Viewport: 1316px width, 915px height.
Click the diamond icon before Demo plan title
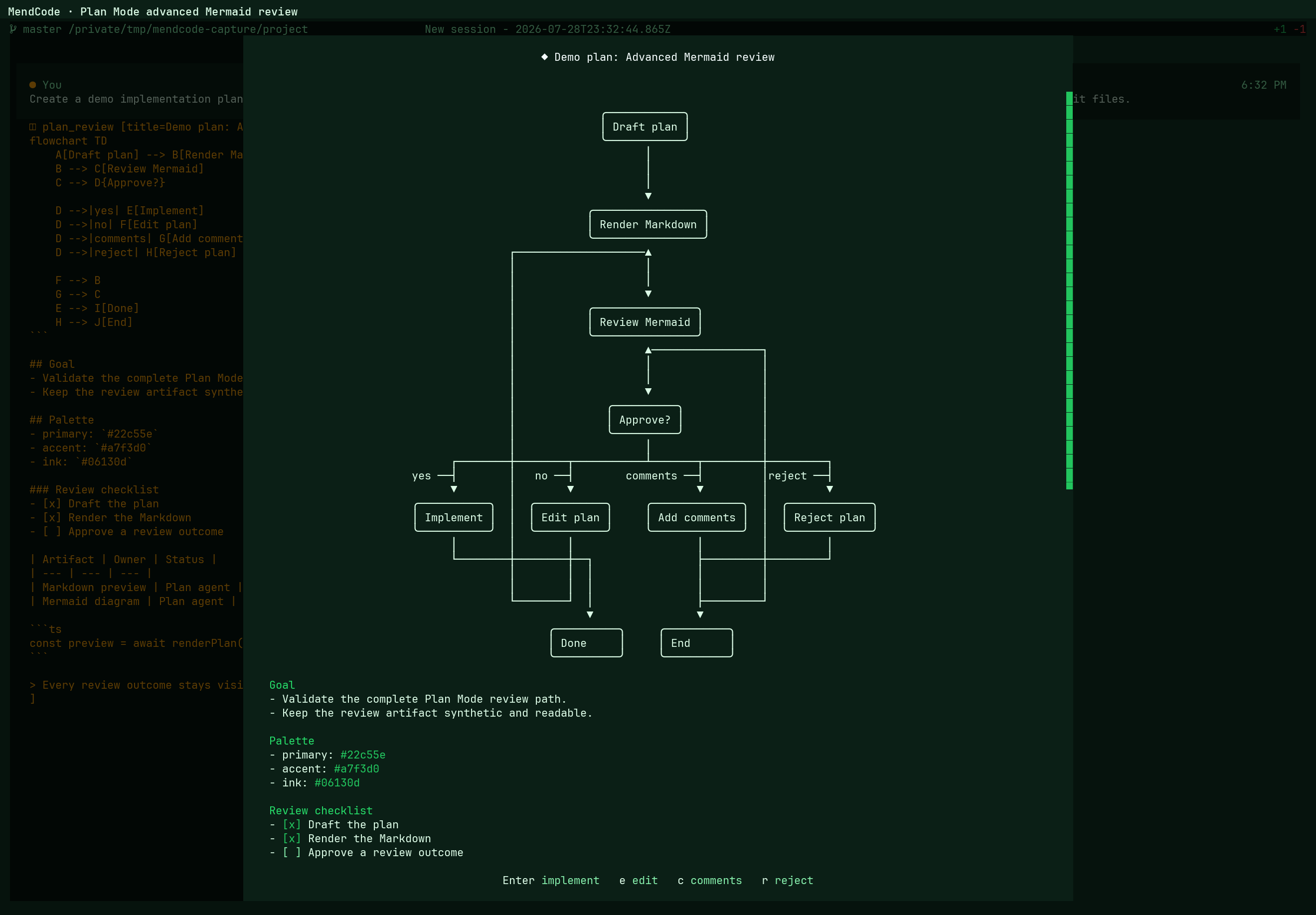(x=544, y=57)
